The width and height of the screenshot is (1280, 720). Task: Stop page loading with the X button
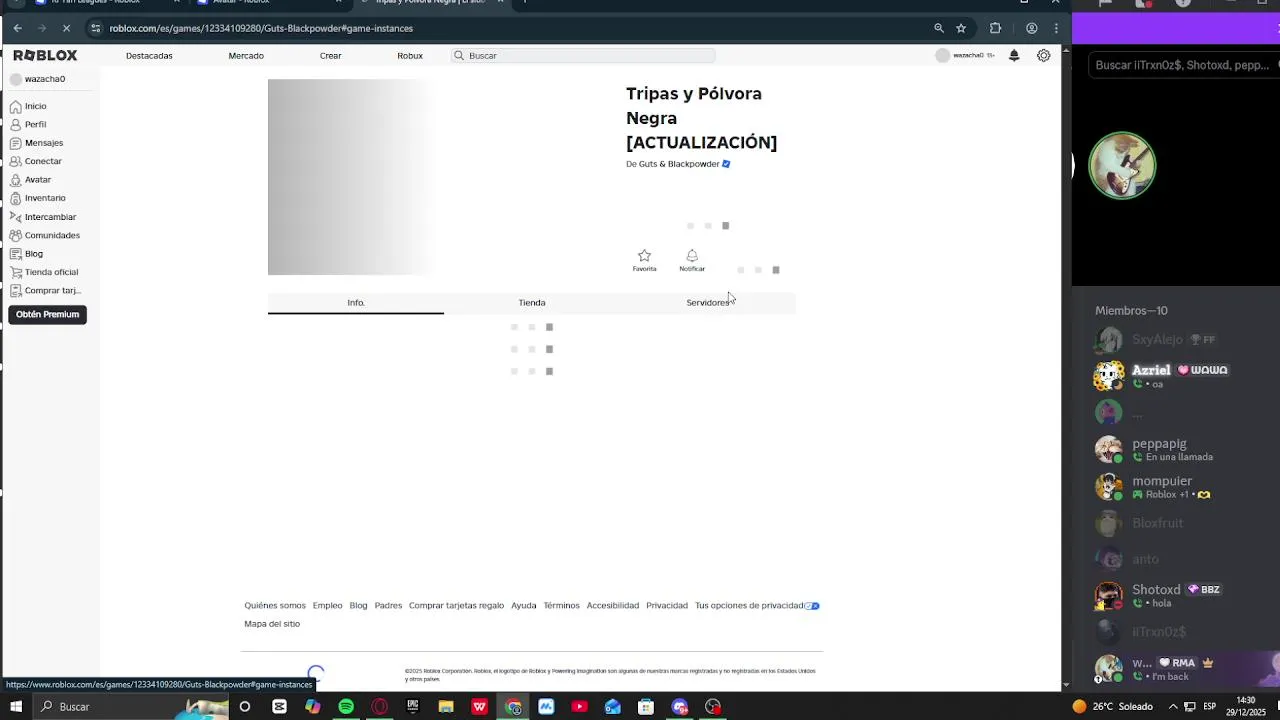66,28
